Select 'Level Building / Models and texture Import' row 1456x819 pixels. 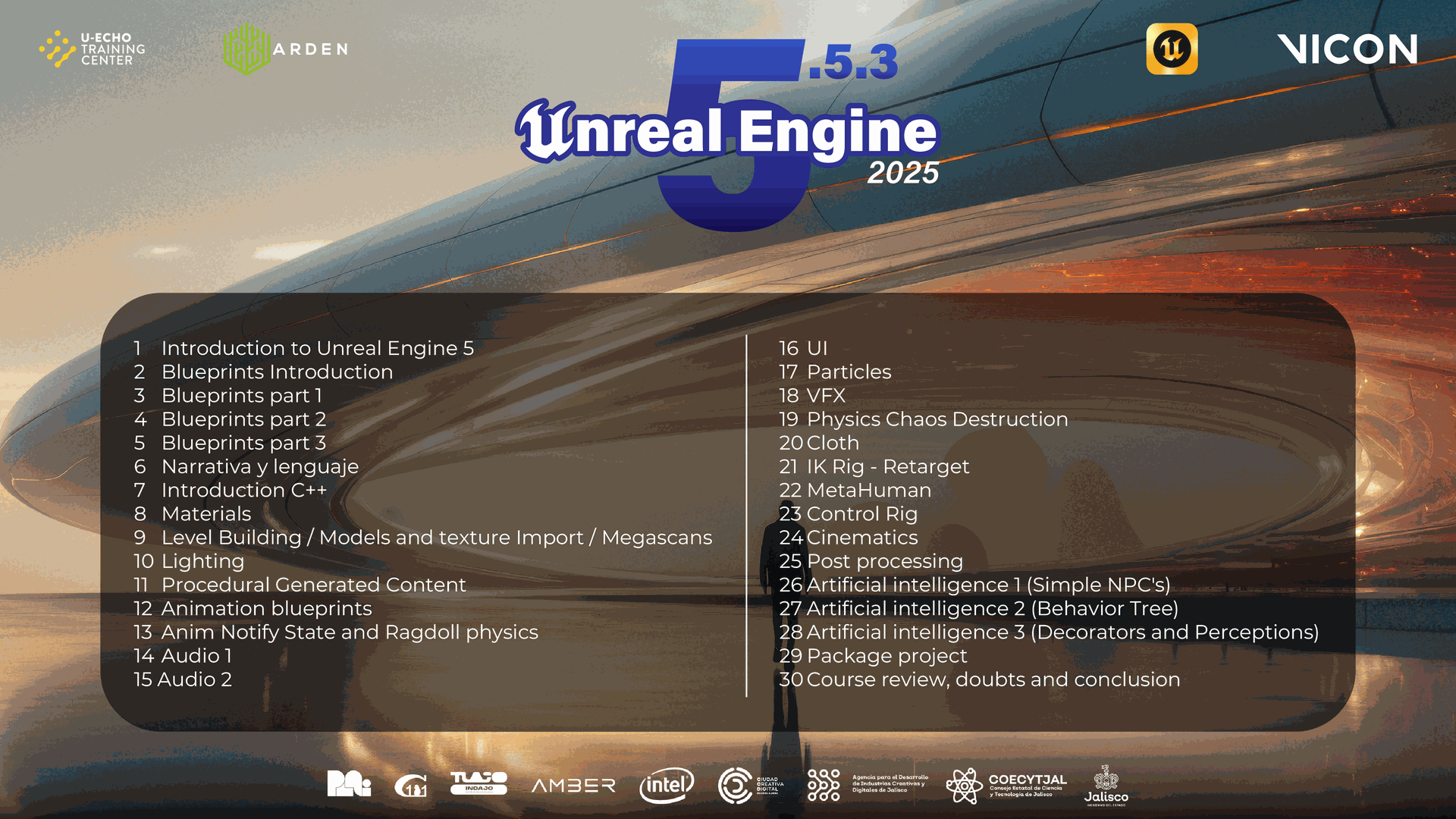tap(423, 537)
